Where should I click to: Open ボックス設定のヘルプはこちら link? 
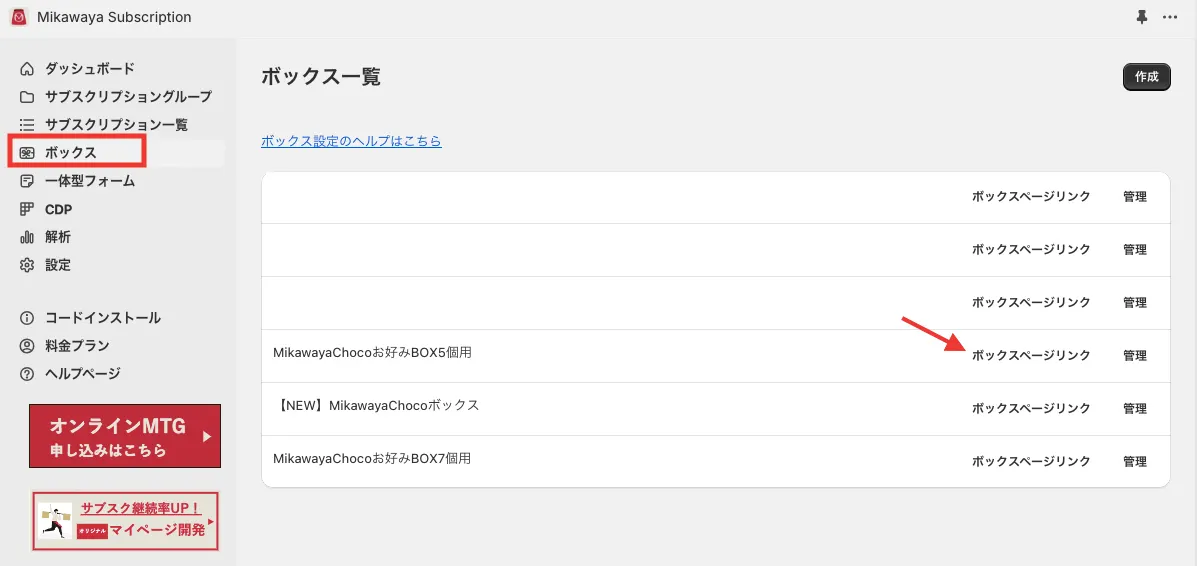[351, 141]
